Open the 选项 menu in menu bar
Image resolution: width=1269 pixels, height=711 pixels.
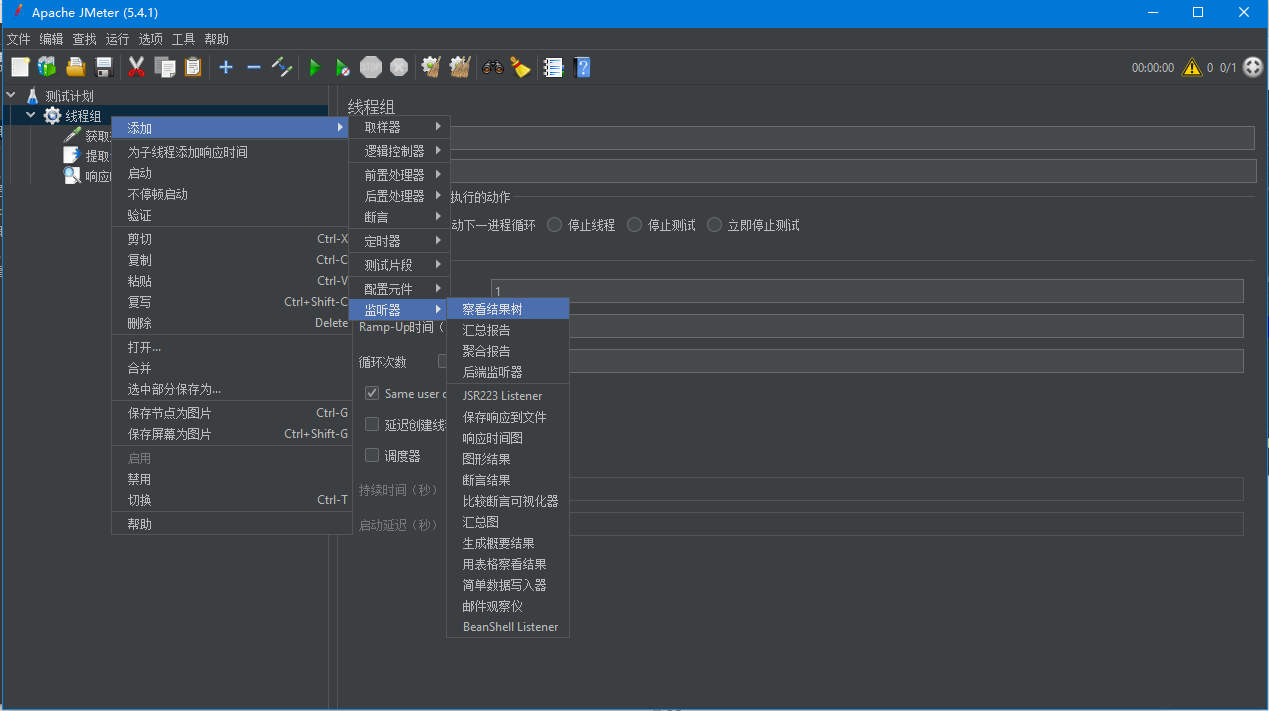pyautogui.click(x=151, y=39)
